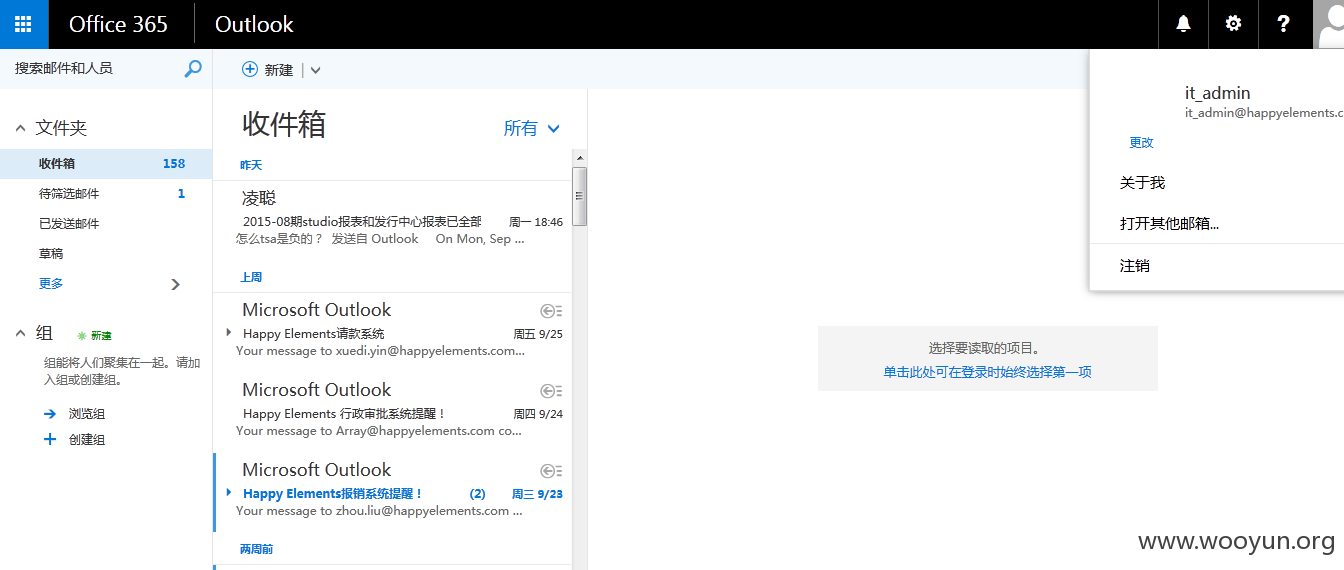The width and height of the screenshot is (1344, 570).
Task: Open the dropdown arrow next to 新建
Action: pos(315,70)
